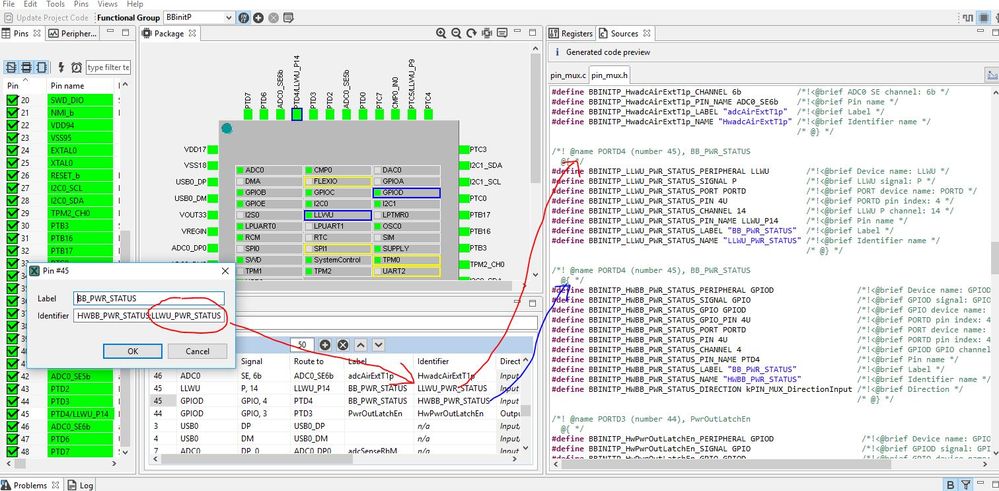
Task: Click the type filter text box
Action: 108,67
